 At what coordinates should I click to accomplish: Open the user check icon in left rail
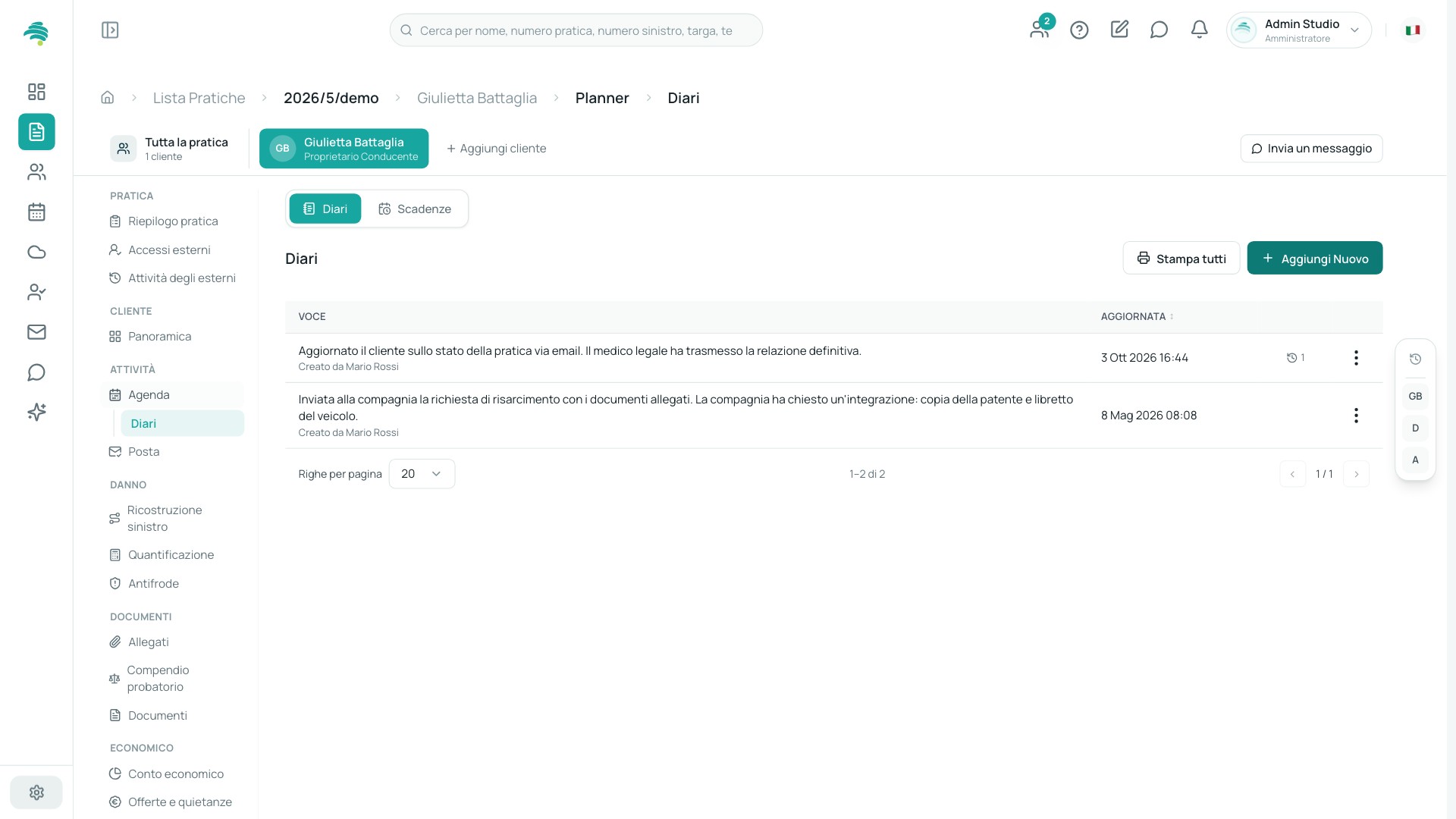(x=36, y=292)
